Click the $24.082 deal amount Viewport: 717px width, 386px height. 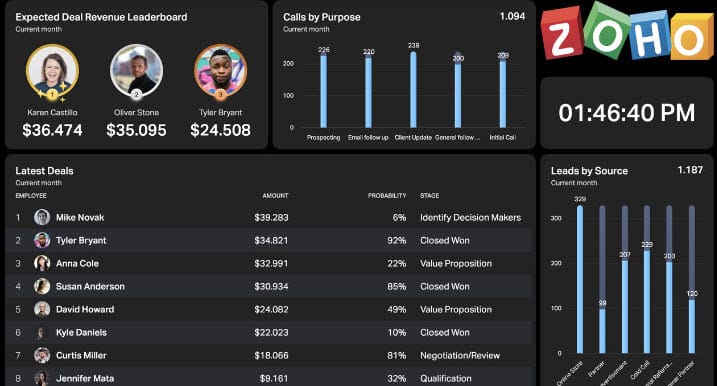(271, 309)
